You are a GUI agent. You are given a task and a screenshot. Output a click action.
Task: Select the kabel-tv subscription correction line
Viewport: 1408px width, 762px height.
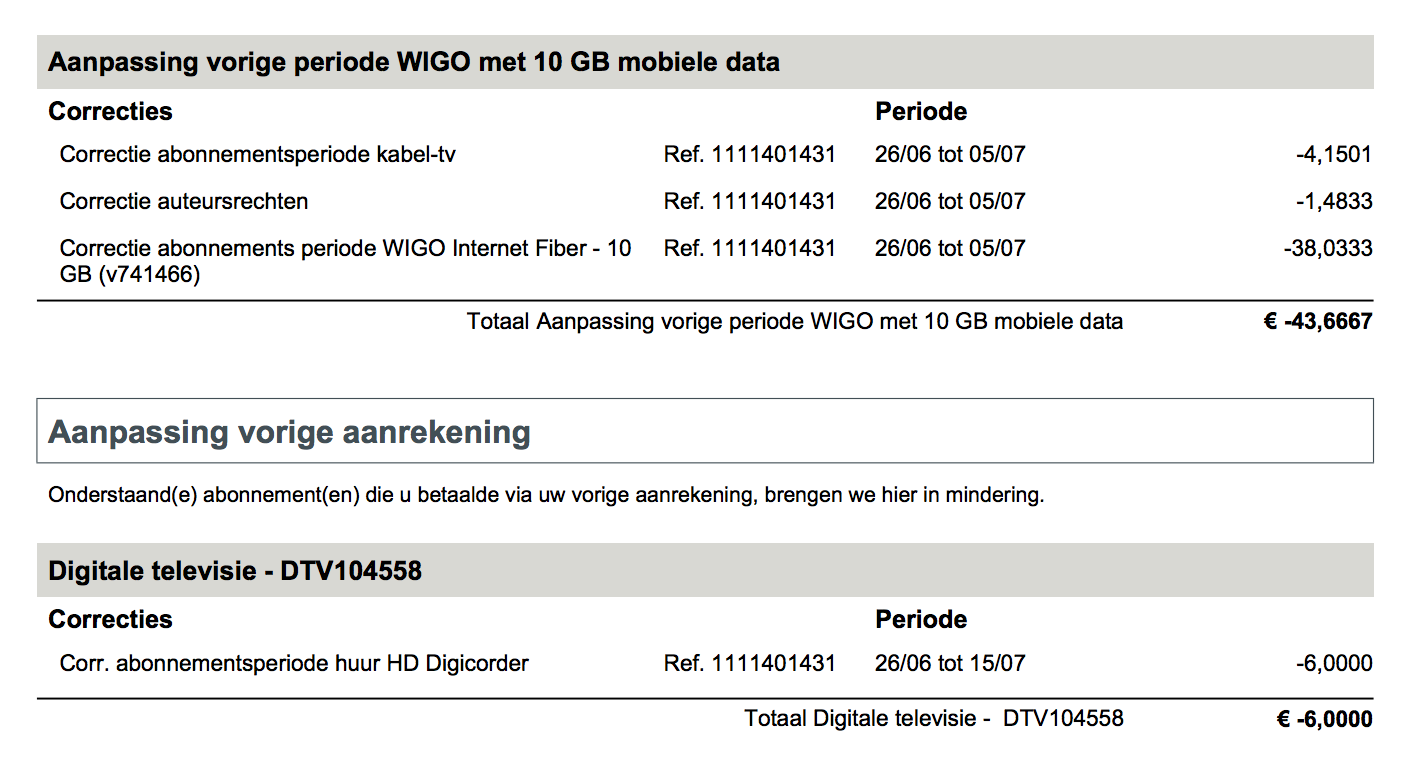[258, 155]
